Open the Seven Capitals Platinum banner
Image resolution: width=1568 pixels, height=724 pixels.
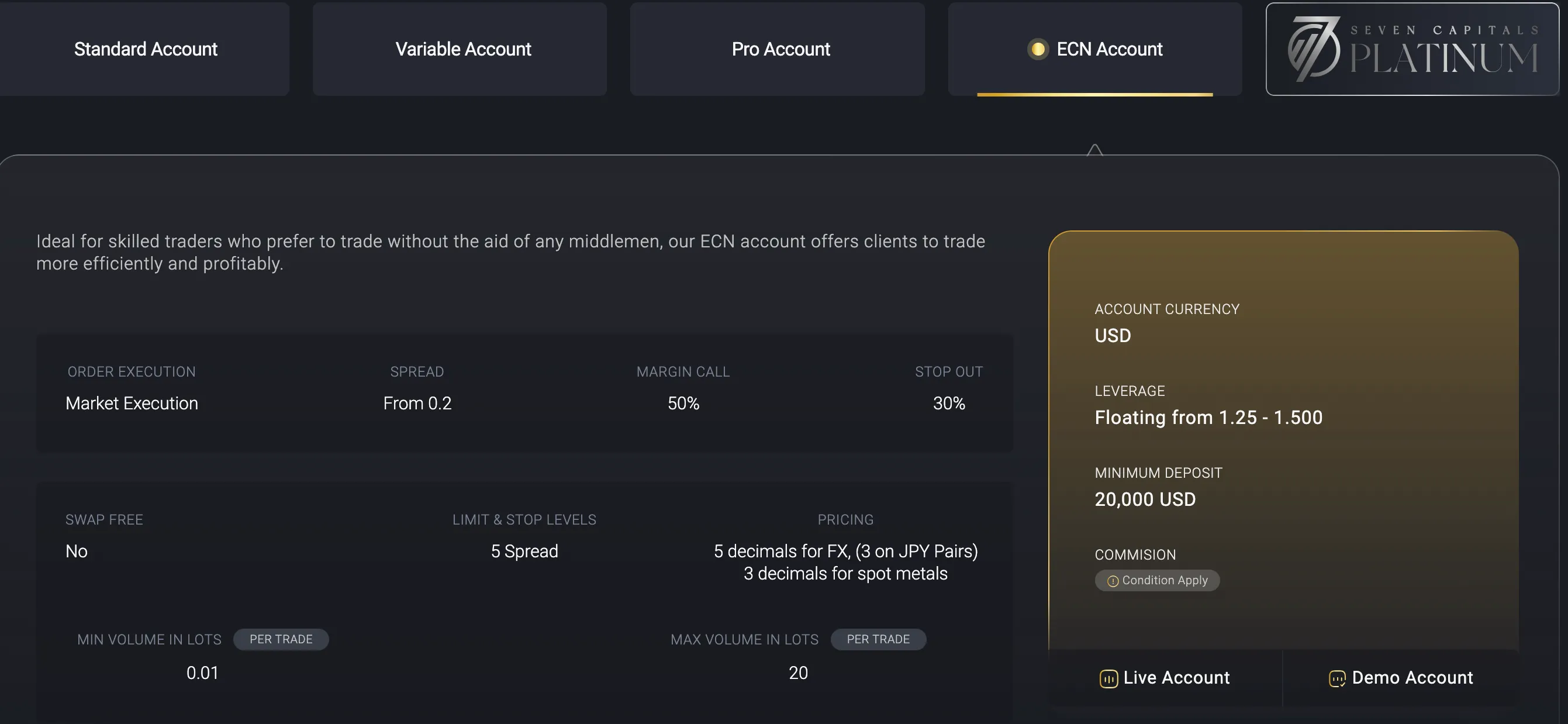click(1412, 49)
